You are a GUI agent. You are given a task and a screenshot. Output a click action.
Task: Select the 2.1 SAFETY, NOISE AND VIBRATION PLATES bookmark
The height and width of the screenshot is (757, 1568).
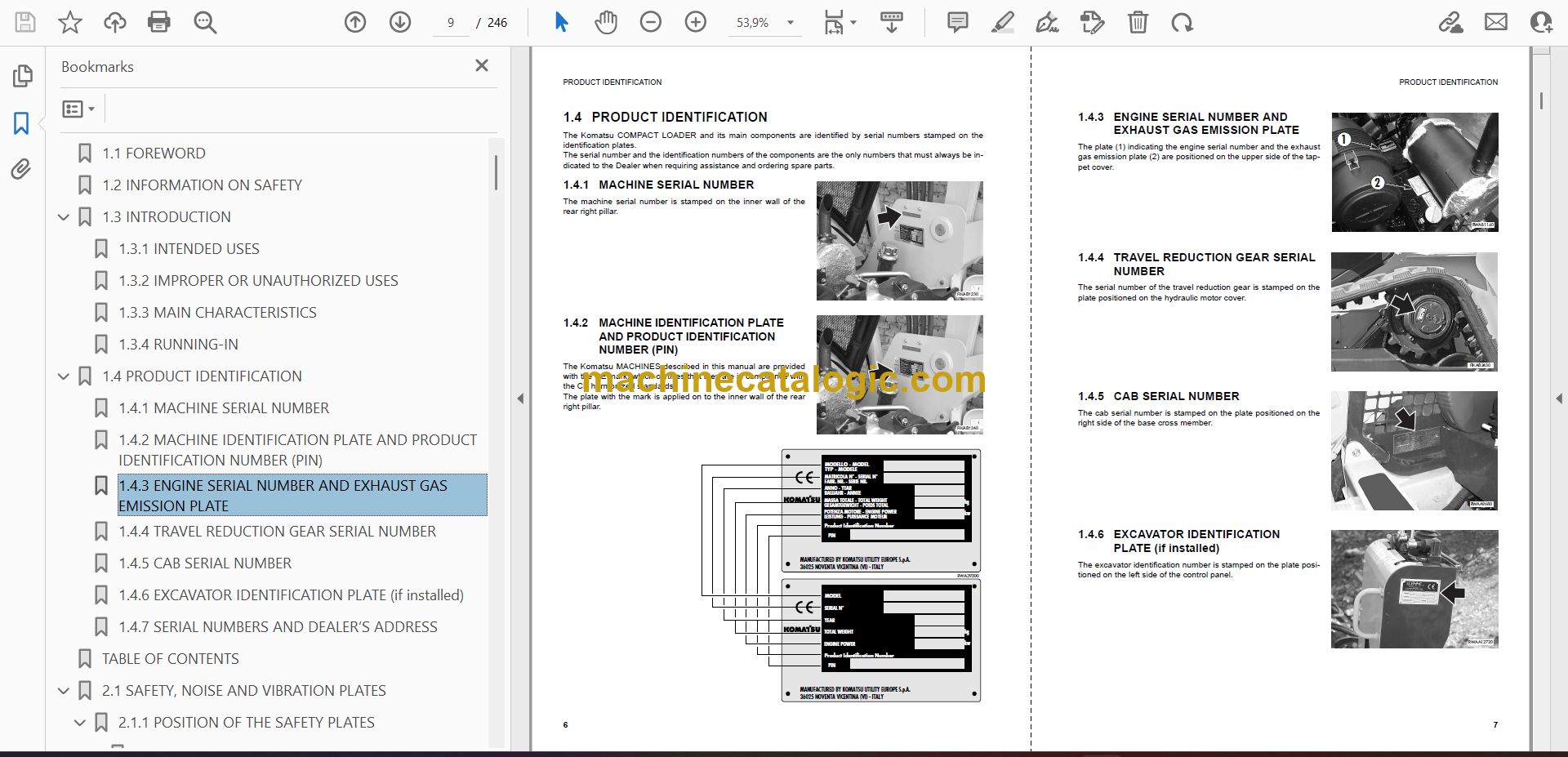point(243,691)
